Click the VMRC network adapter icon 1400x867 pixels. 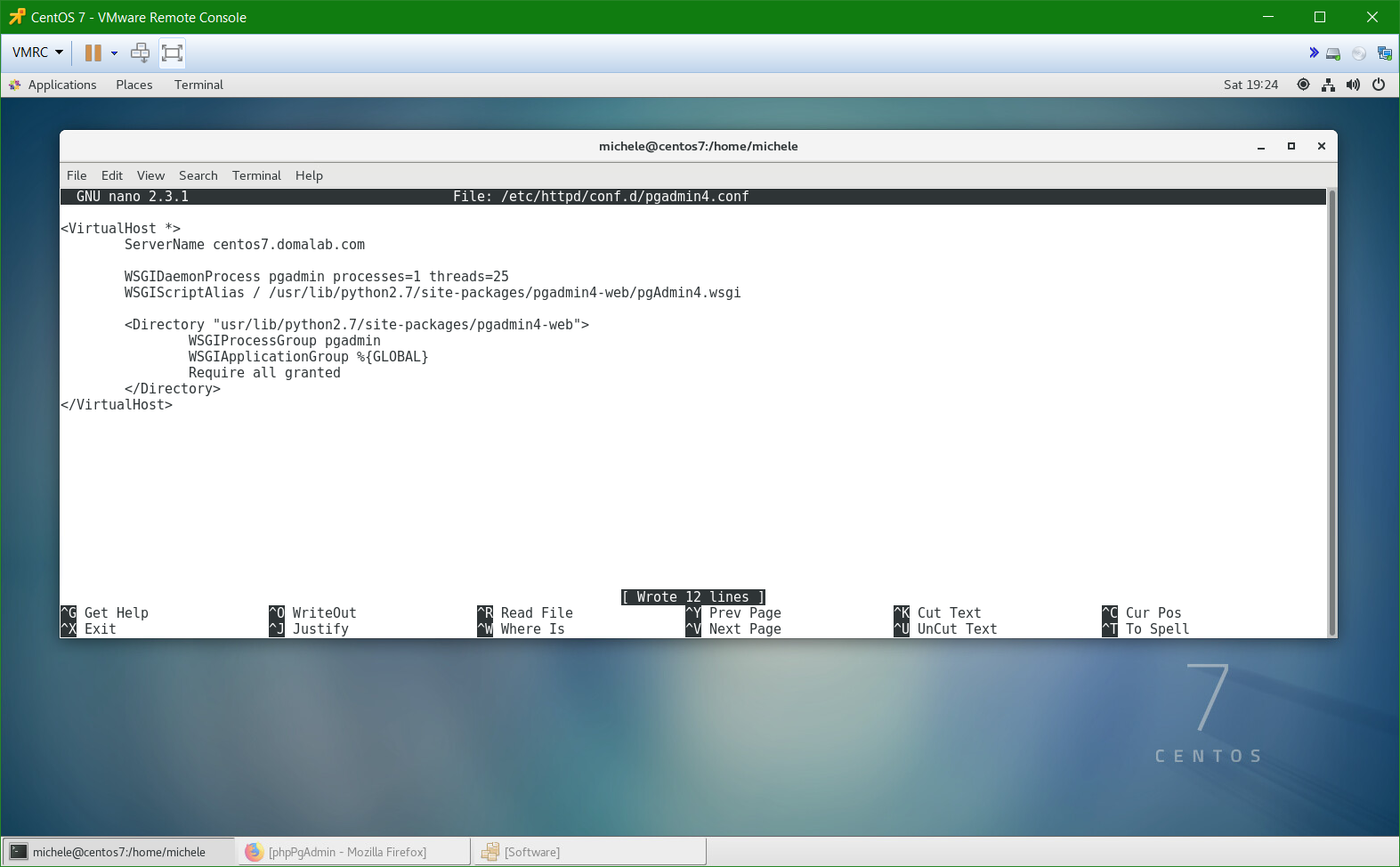click(1385, 53)
